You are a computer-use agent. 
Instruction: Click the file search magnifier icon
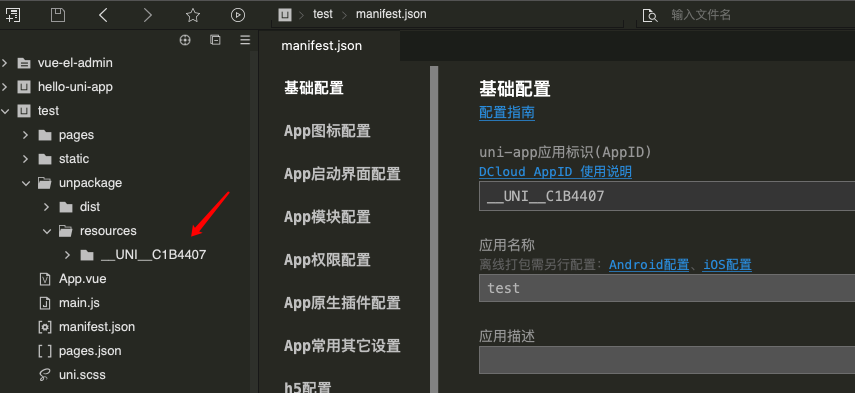[650, 15]
